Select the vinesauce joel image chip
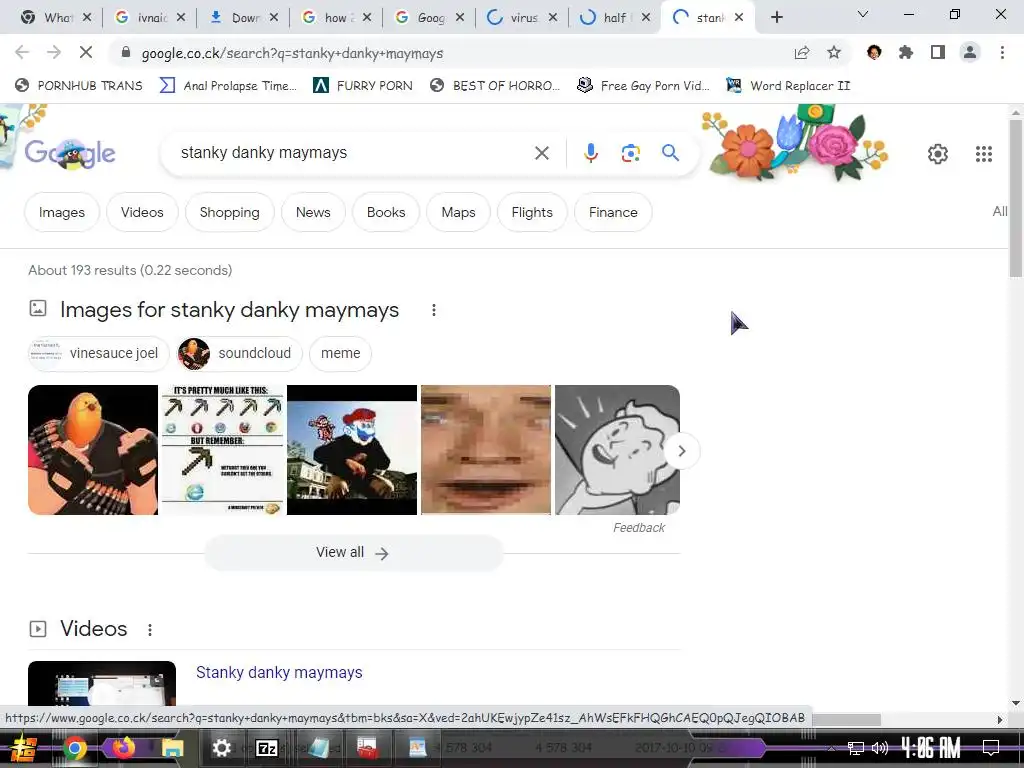This screenshot has height=768, width=1024. [x=99, y=353]
